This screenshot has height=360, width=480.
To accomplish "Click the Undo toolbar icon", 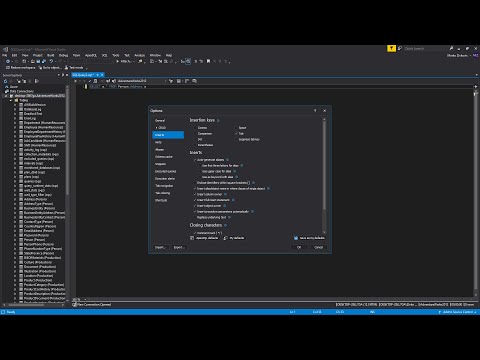I will pos(51,61).
